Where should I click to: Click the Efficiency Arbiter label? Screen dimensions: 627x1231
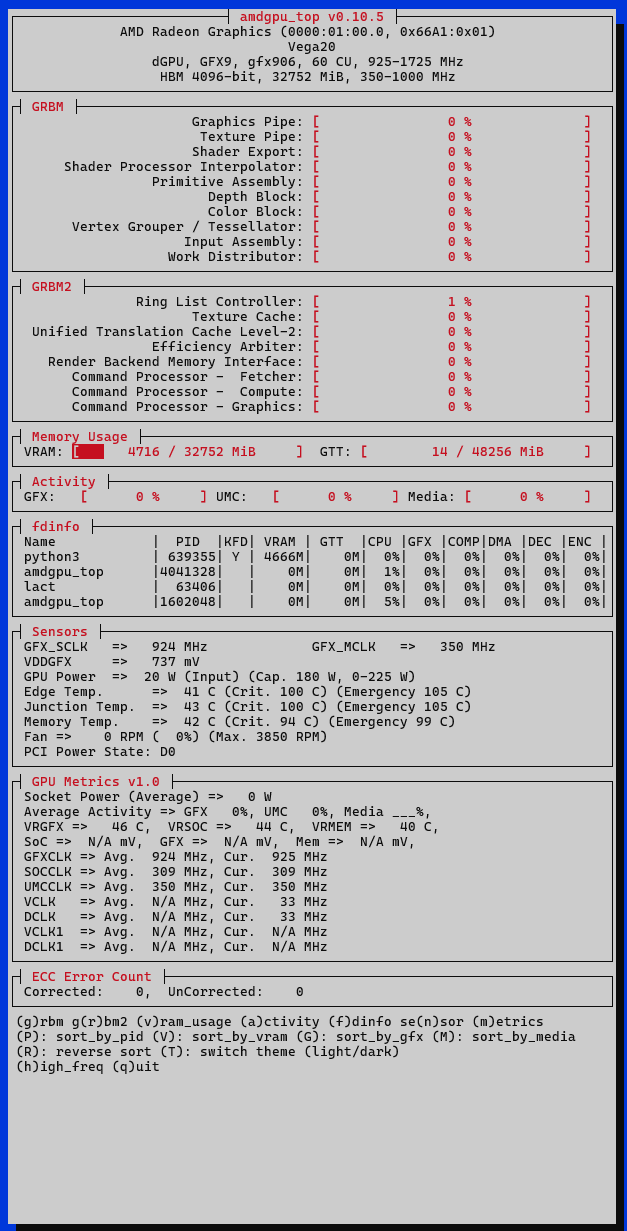tap(228, 346)
